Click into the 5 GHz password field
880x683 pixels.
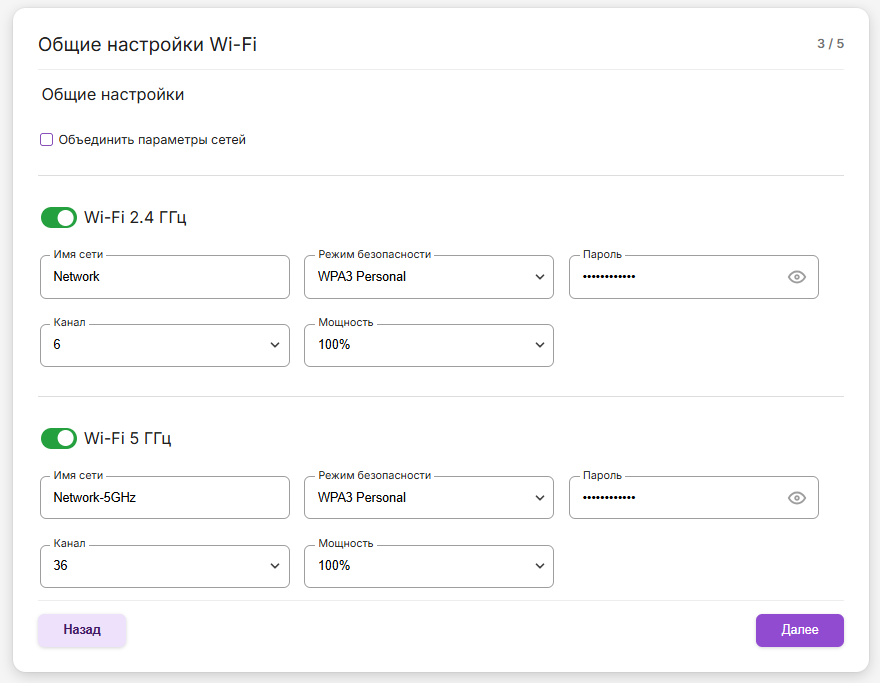coord(676,498)
